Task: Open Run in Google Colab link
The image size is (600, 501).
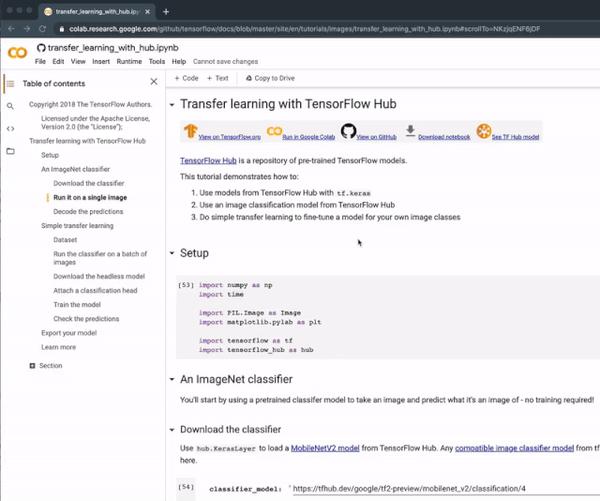Action: [x=308, y=137]
